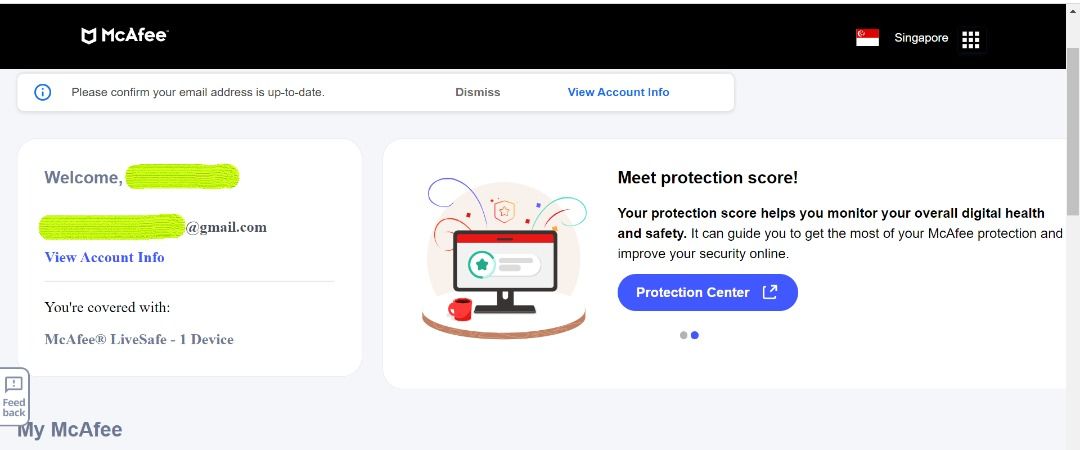Click the info icon in email notice
The image size is (1080, 450).
click(43, 92)
